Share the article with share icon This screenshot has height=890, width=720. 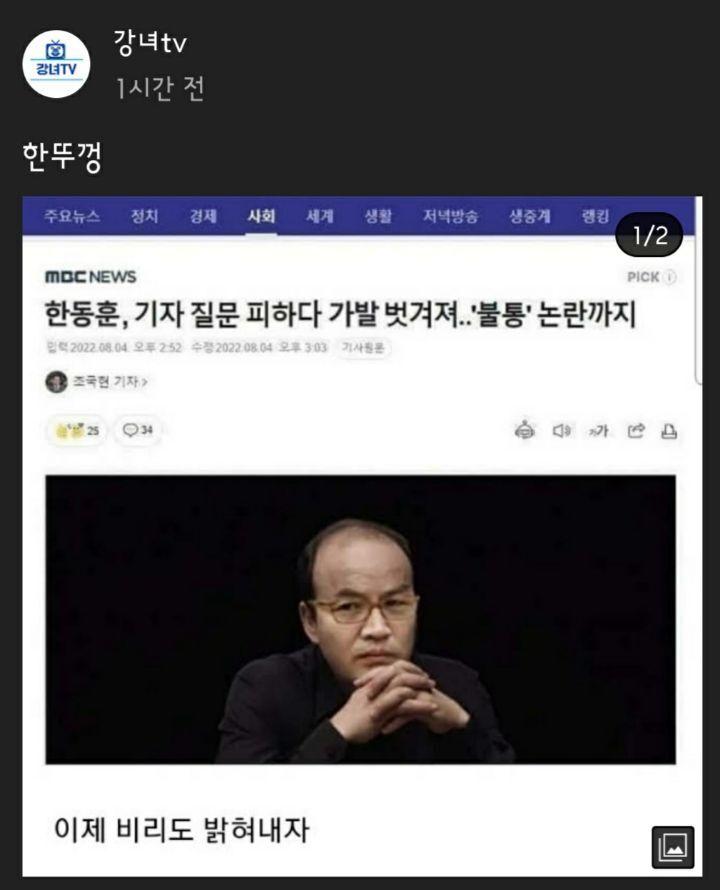(636, 430)
